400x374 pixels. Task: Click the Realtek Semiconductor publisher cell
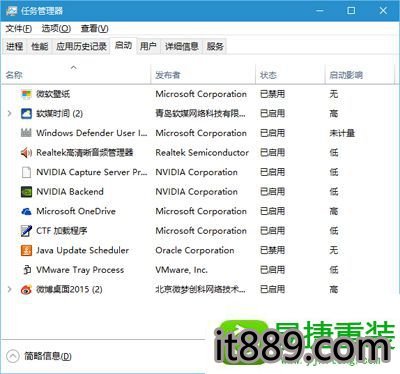202,153
